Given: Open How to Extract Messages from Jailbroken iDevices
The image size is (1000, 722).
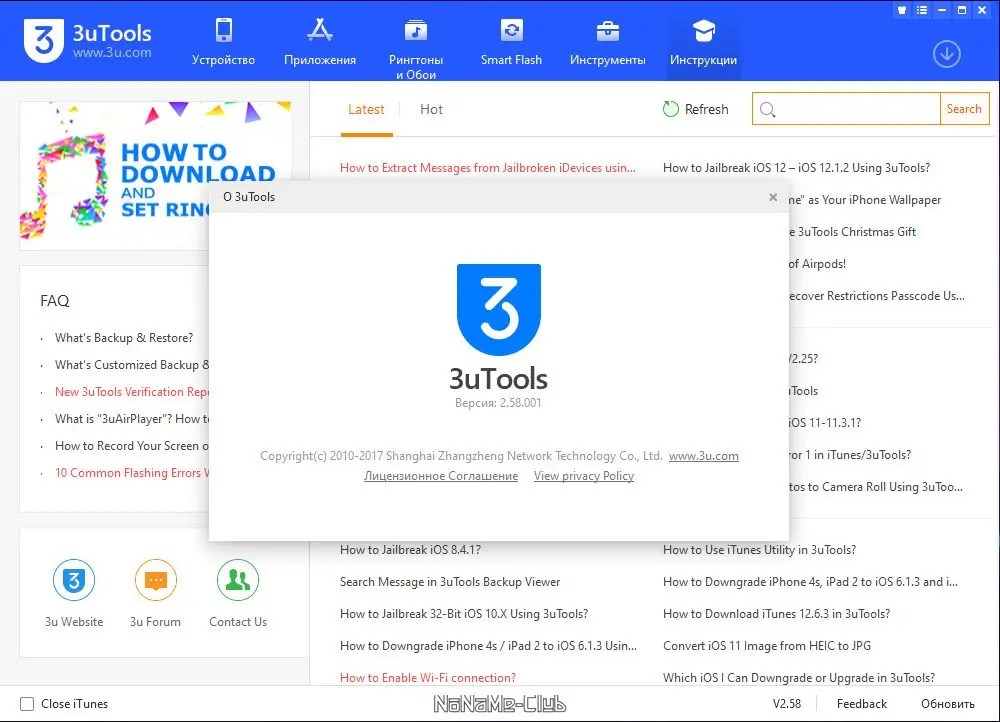Looking at the screenshot, I should click(488, 168).
